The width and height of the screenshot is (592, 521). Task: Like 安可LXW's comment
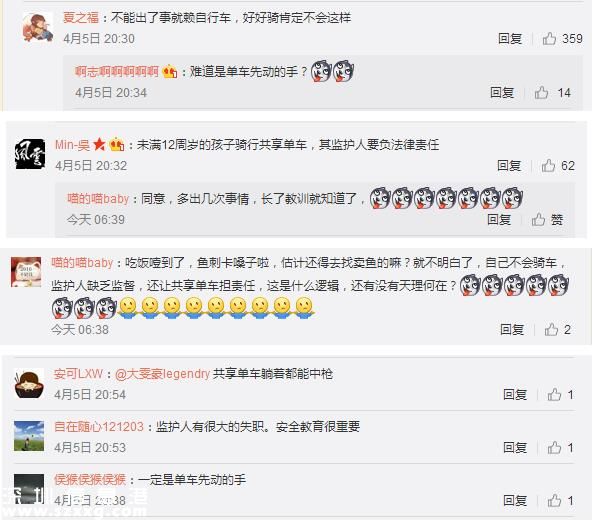pyautogui.click(x=554, y=395)
